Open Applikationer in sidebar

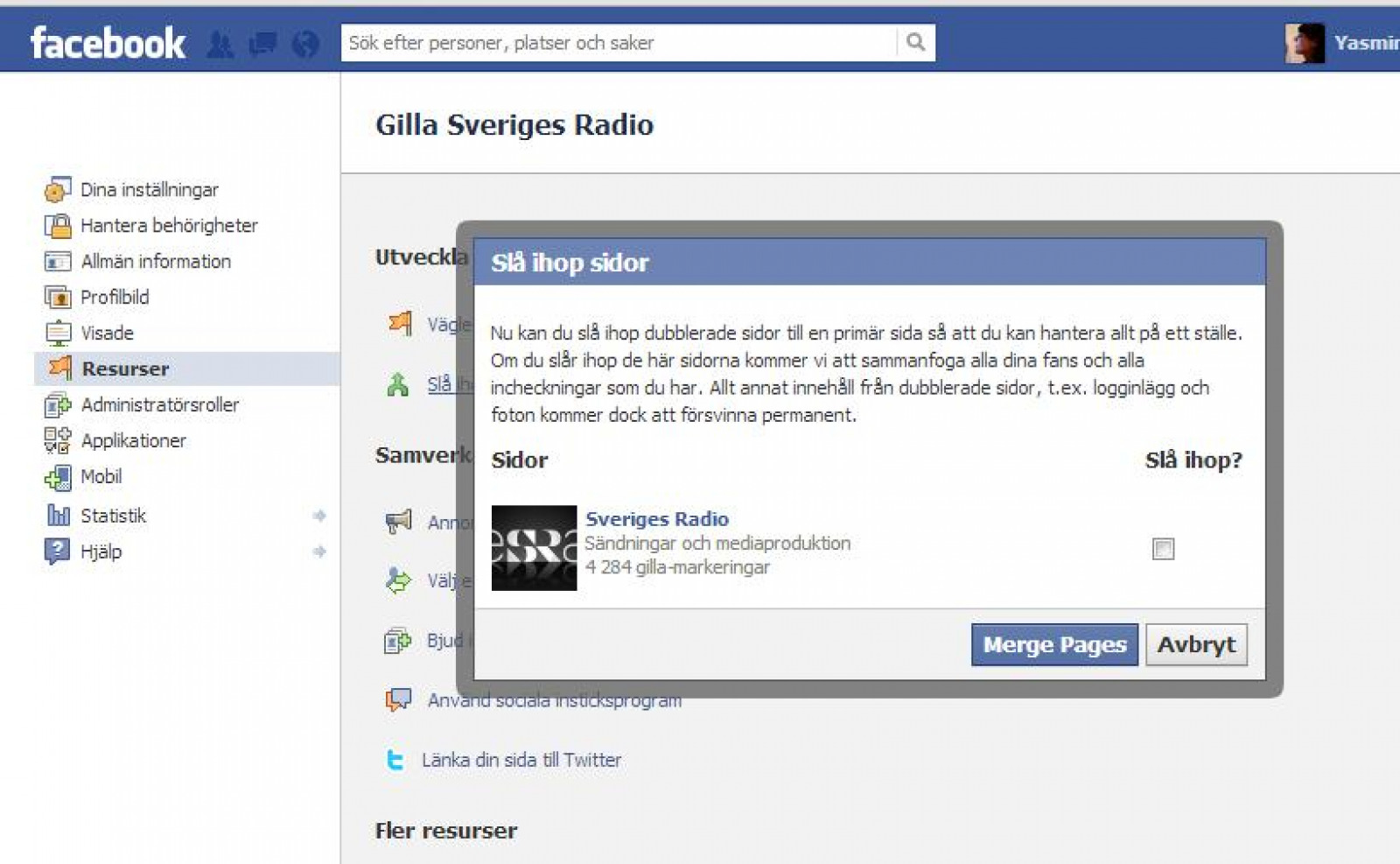coord(133,441)
